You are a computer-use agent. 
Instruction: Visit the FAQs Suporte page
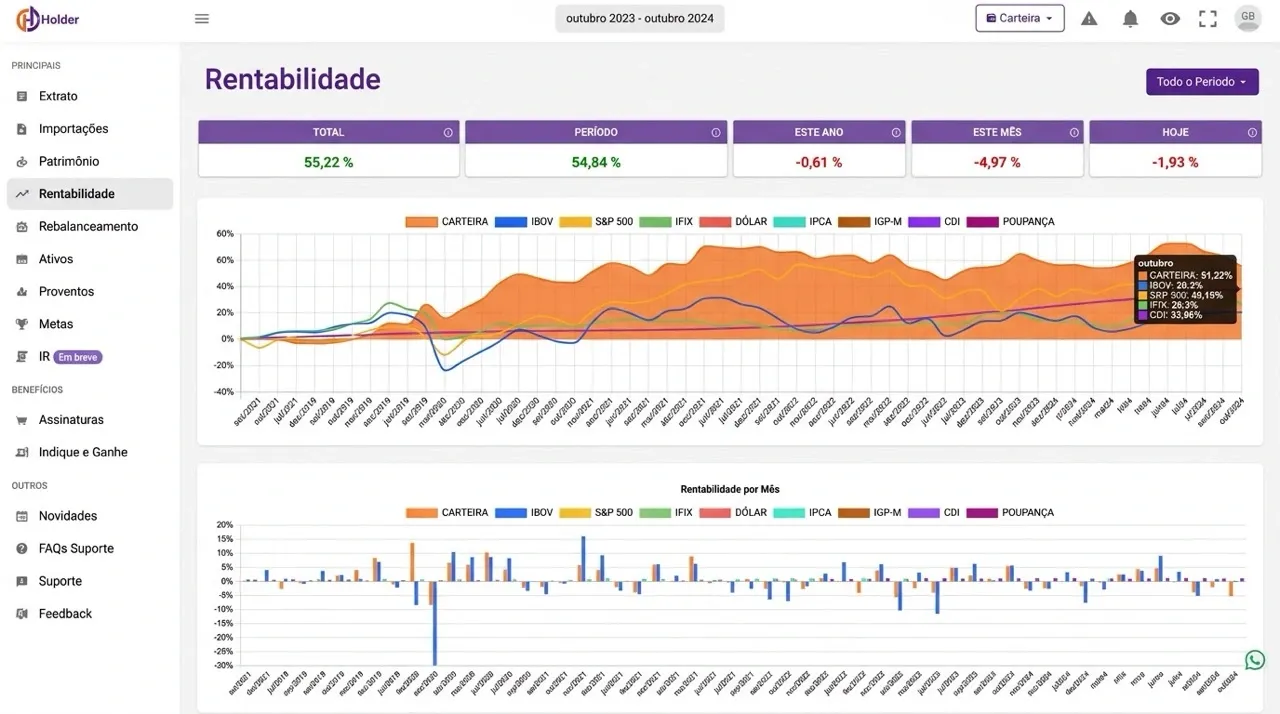tap(78, 548)
